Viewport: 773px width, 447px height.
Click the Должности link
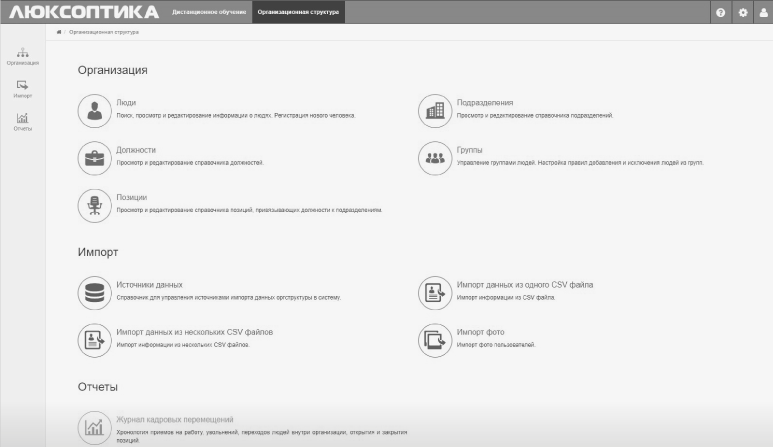(x=136, y=150)
